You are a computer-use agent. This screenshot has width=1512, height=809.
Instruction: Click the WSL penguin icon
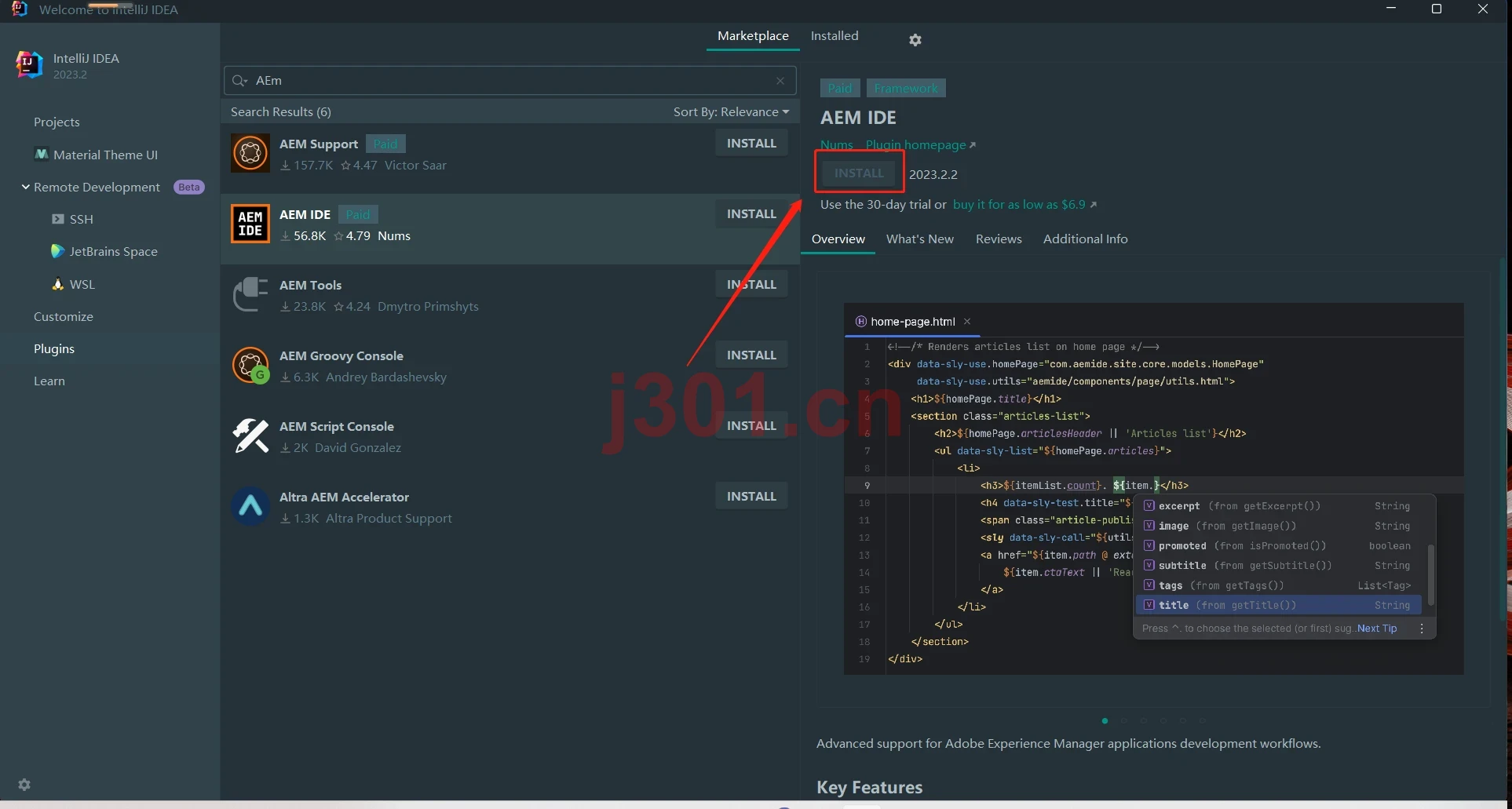click(57, 284)
